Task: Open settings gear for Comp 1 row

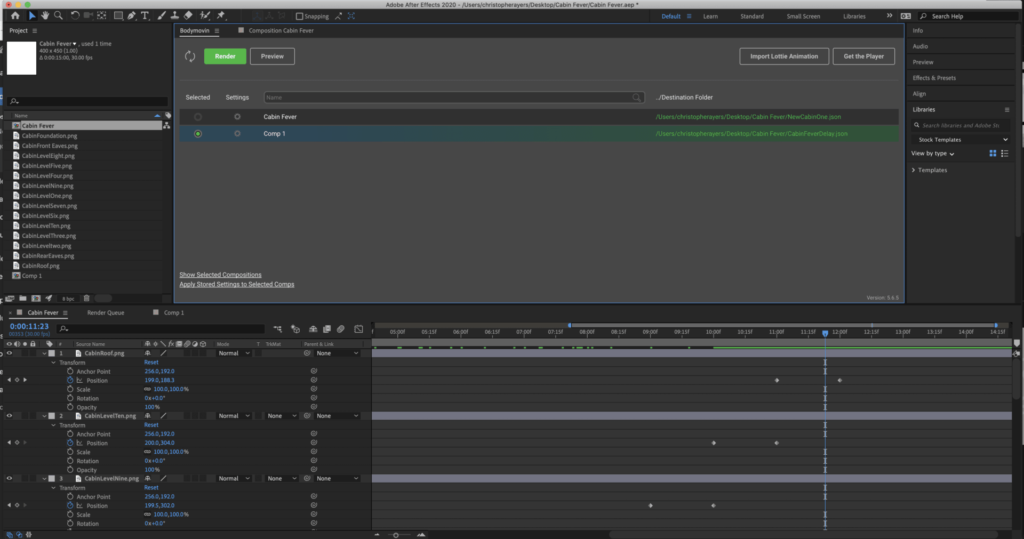Action: (237, 133)
